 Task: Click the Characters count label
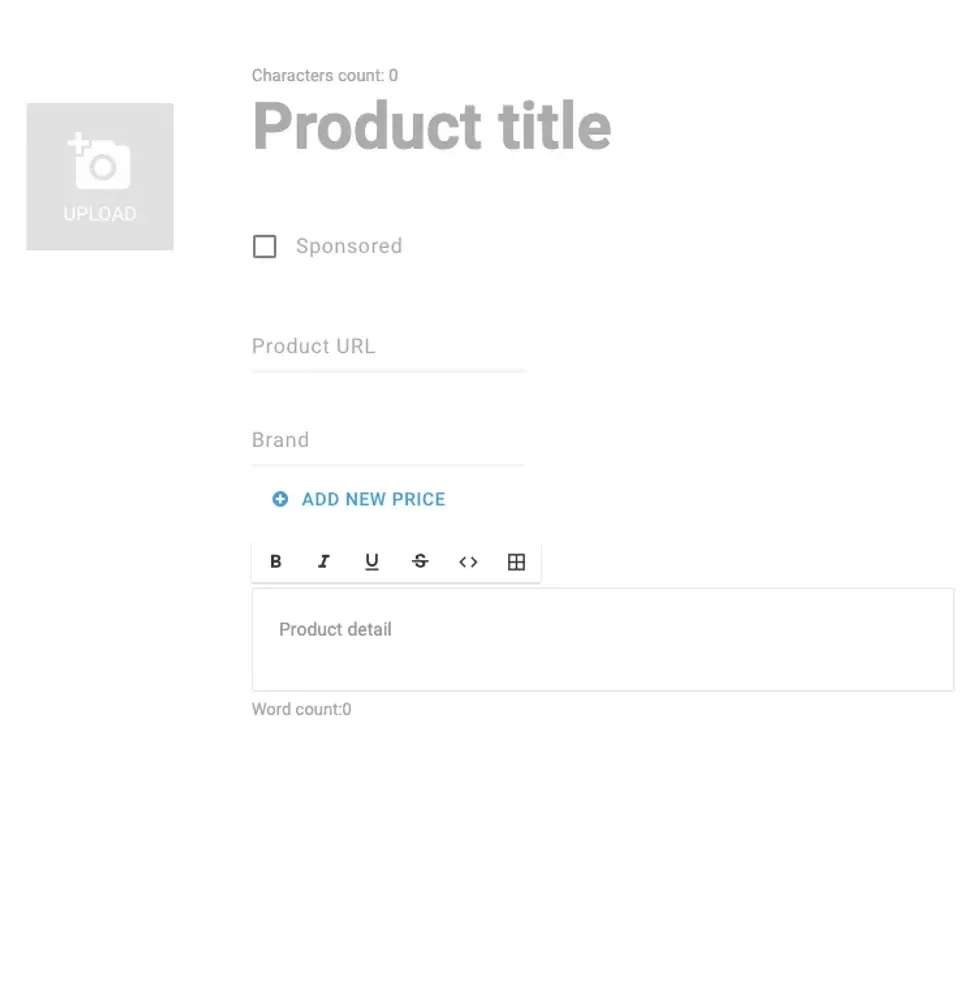pyautogui.click(x=324, y=75)
